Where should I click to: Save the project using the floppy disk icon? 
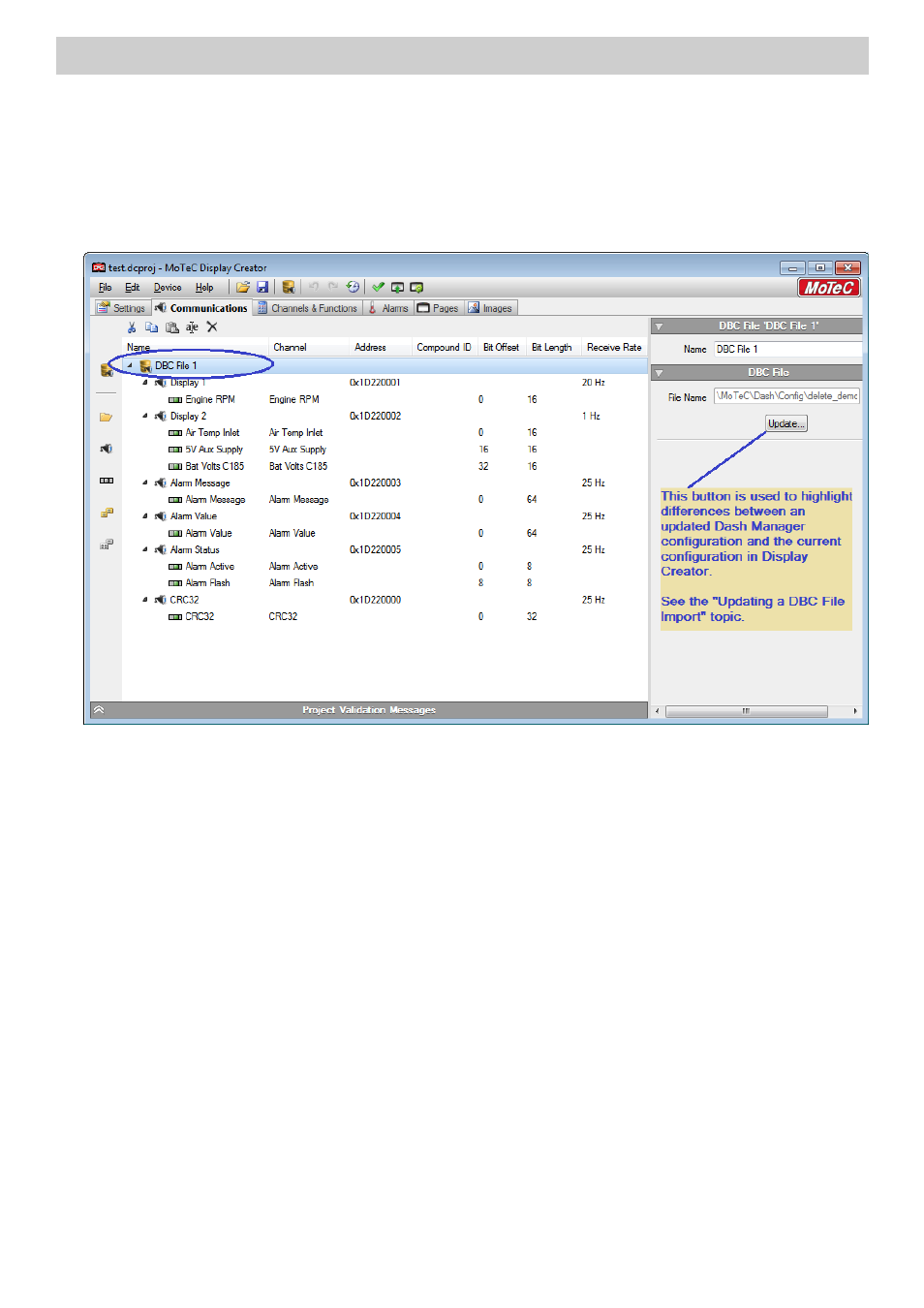(262, 288)
